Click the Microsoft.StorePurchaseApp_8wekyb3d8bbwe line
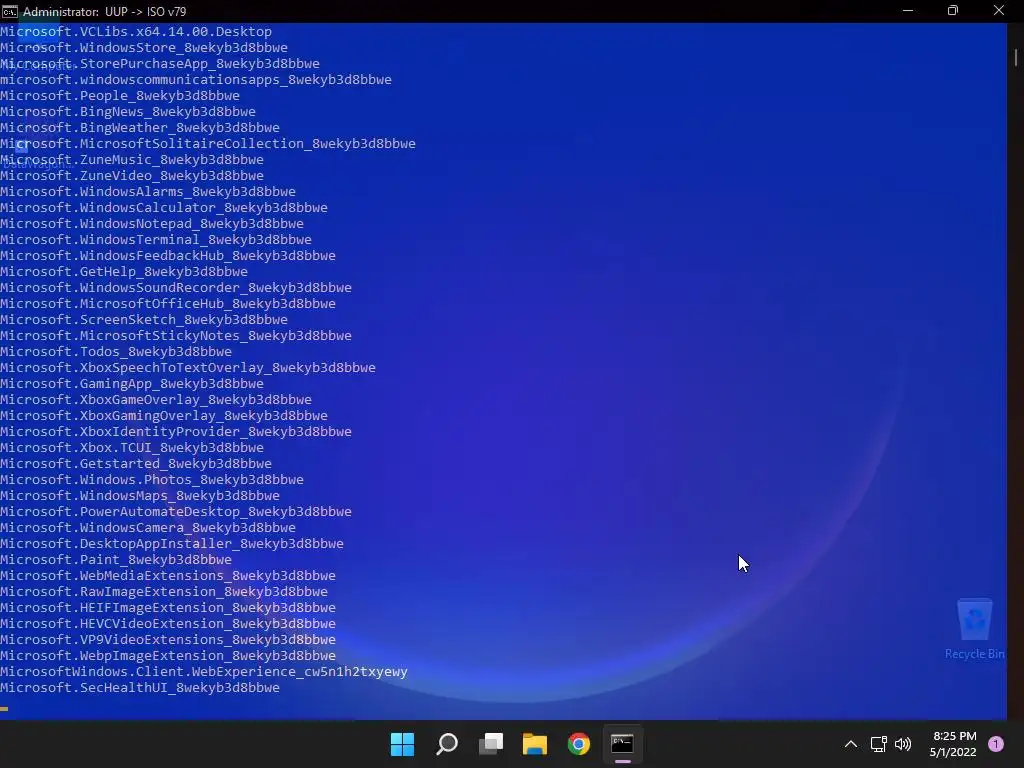 [x=160, y=63]
